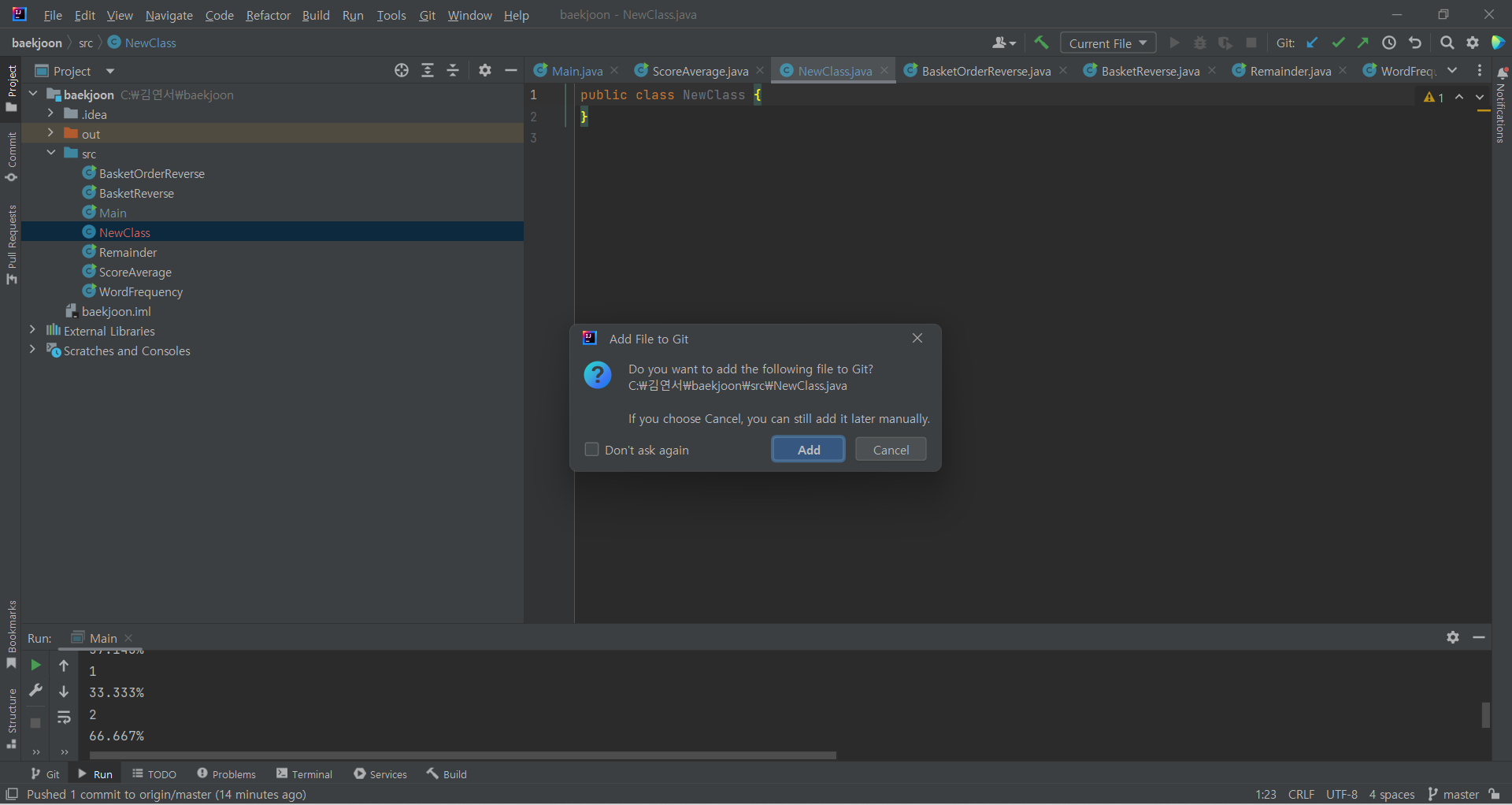Image resolution: width=1512 pixels, height=805 pixels.
Task: Push commits using the green arrow icon
Action: [1364, 43]
